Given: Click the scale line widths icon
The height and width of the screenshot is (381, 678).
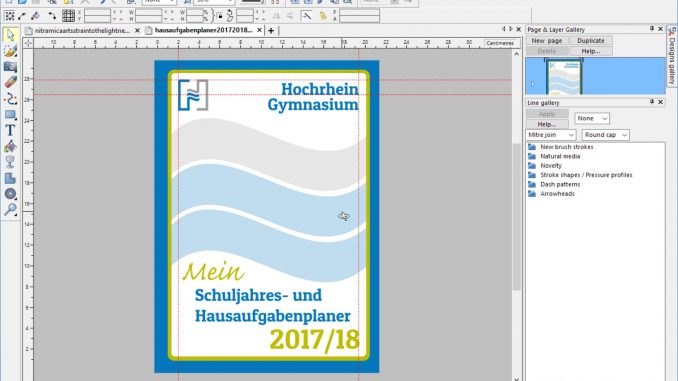Looking at the screenshot, I should [x=306, y=16].
